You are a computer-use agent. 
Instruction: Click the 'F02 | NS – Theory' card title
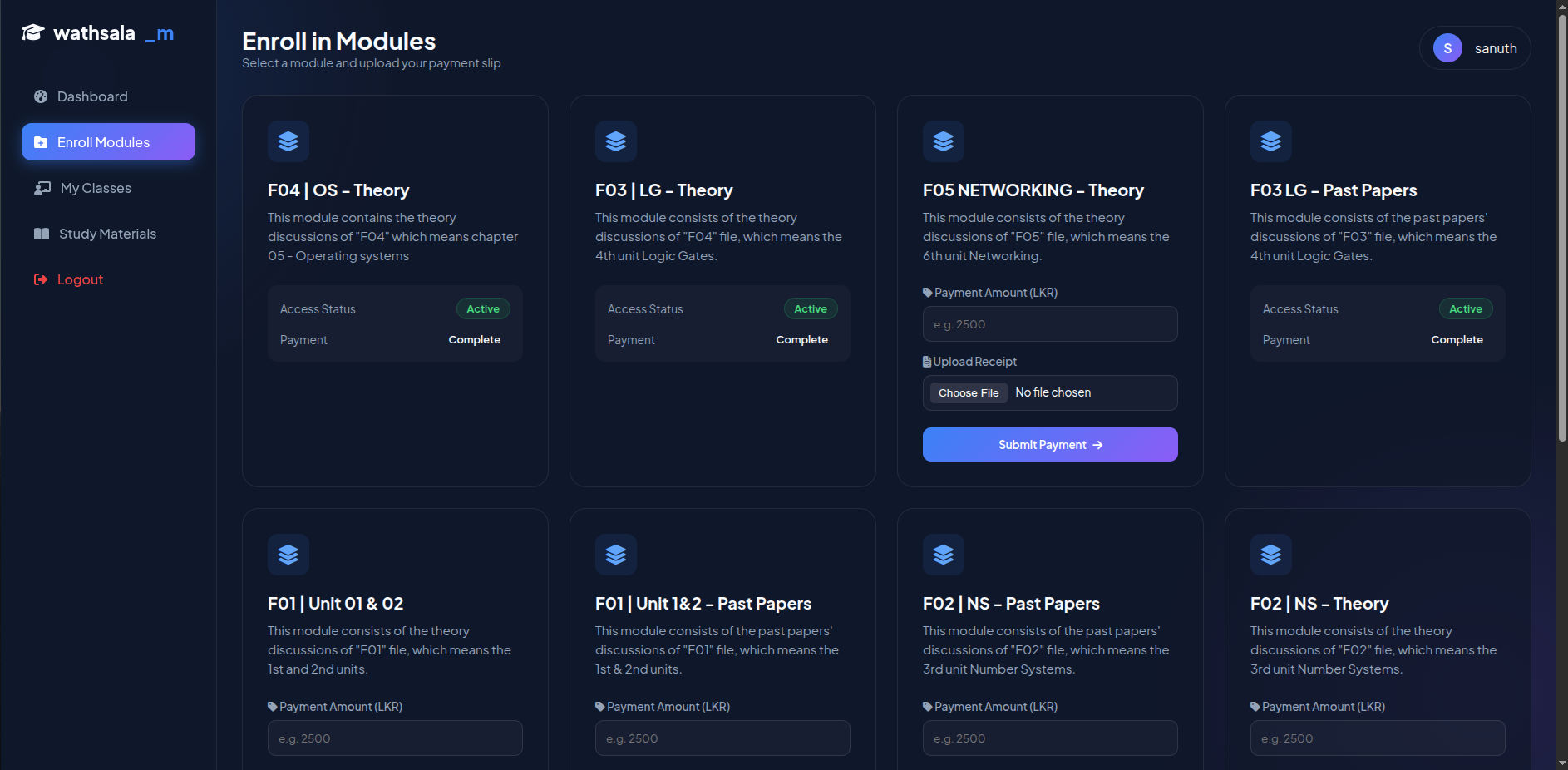[x=1319, y=604]
